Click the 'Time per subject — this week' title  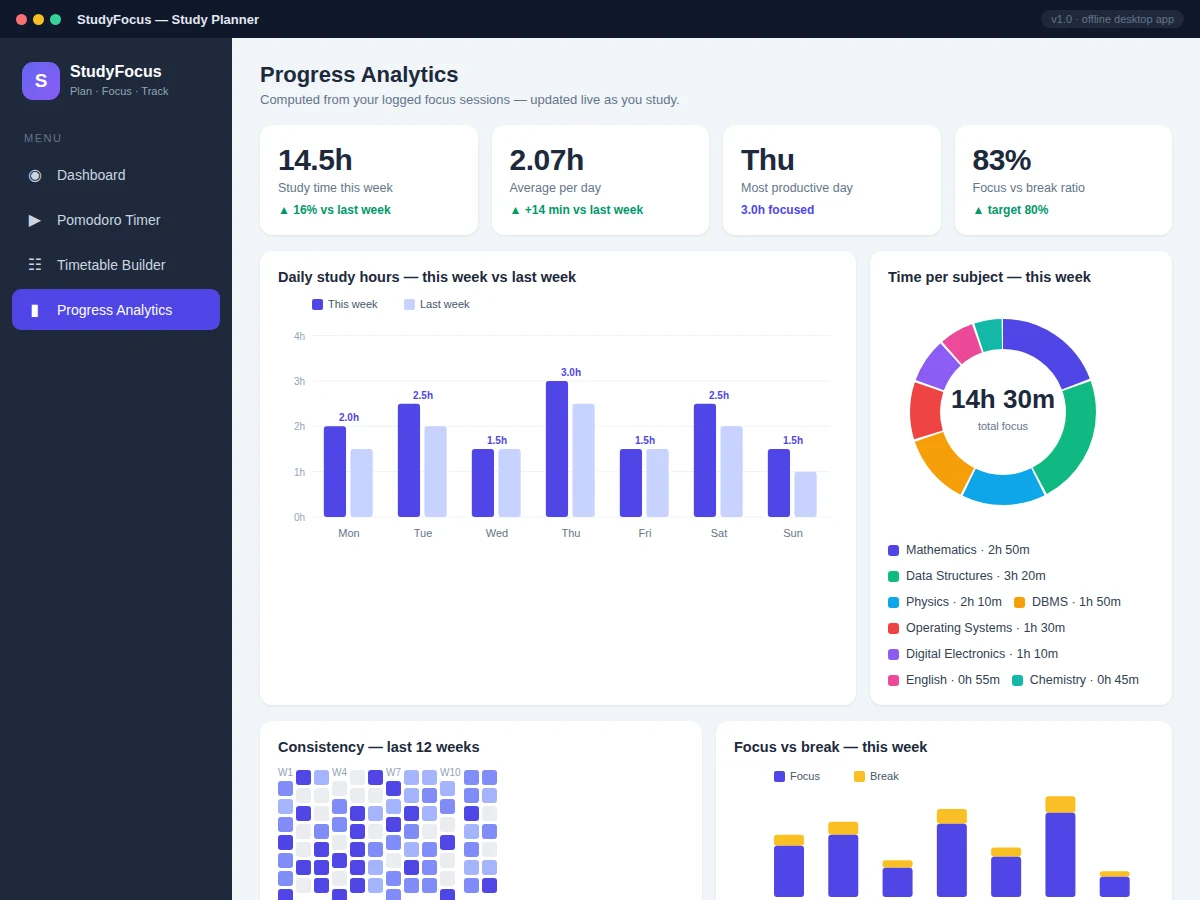coord(989,277)
